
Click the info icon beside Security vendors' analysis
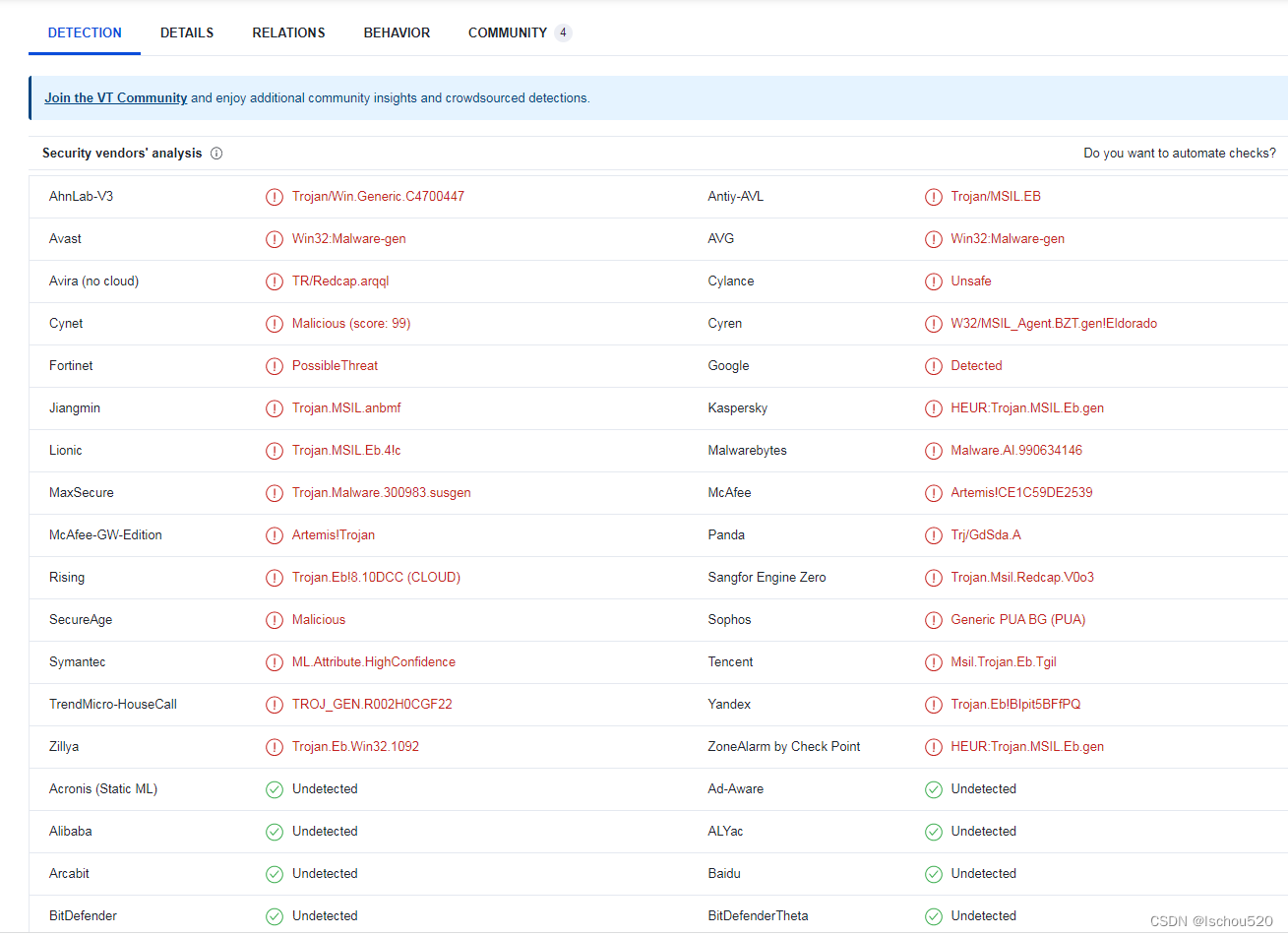(x=216, y=154)
